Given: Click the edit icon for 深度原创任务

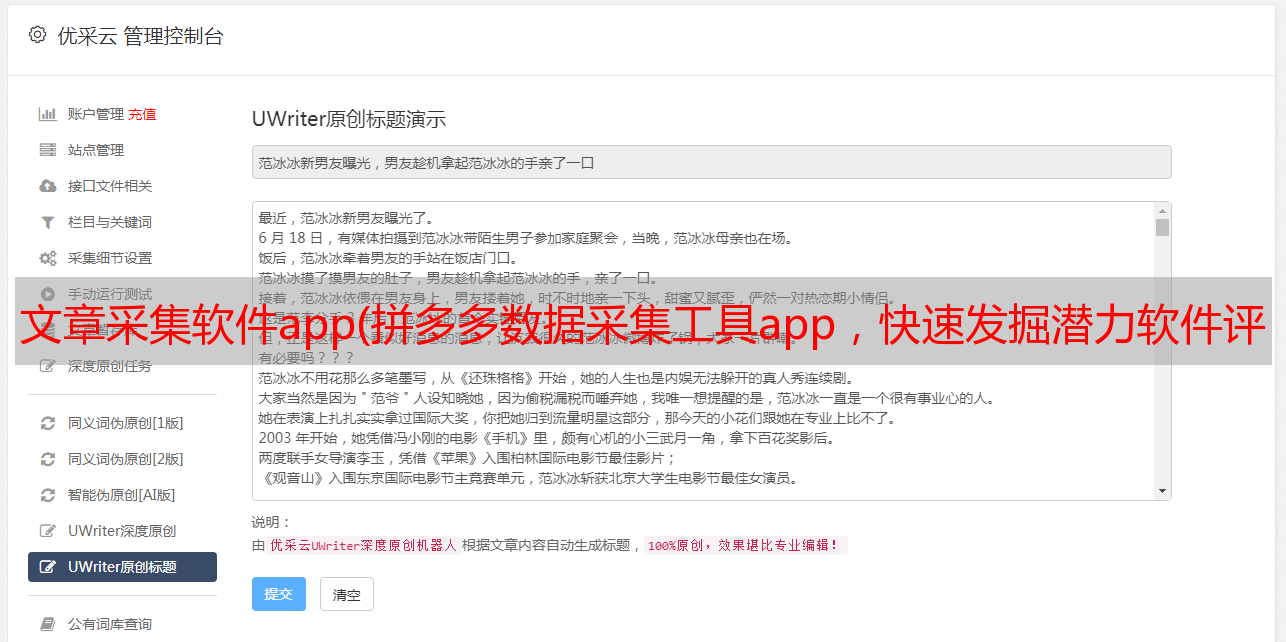Looking at the screenshot, I should [47, 366].
